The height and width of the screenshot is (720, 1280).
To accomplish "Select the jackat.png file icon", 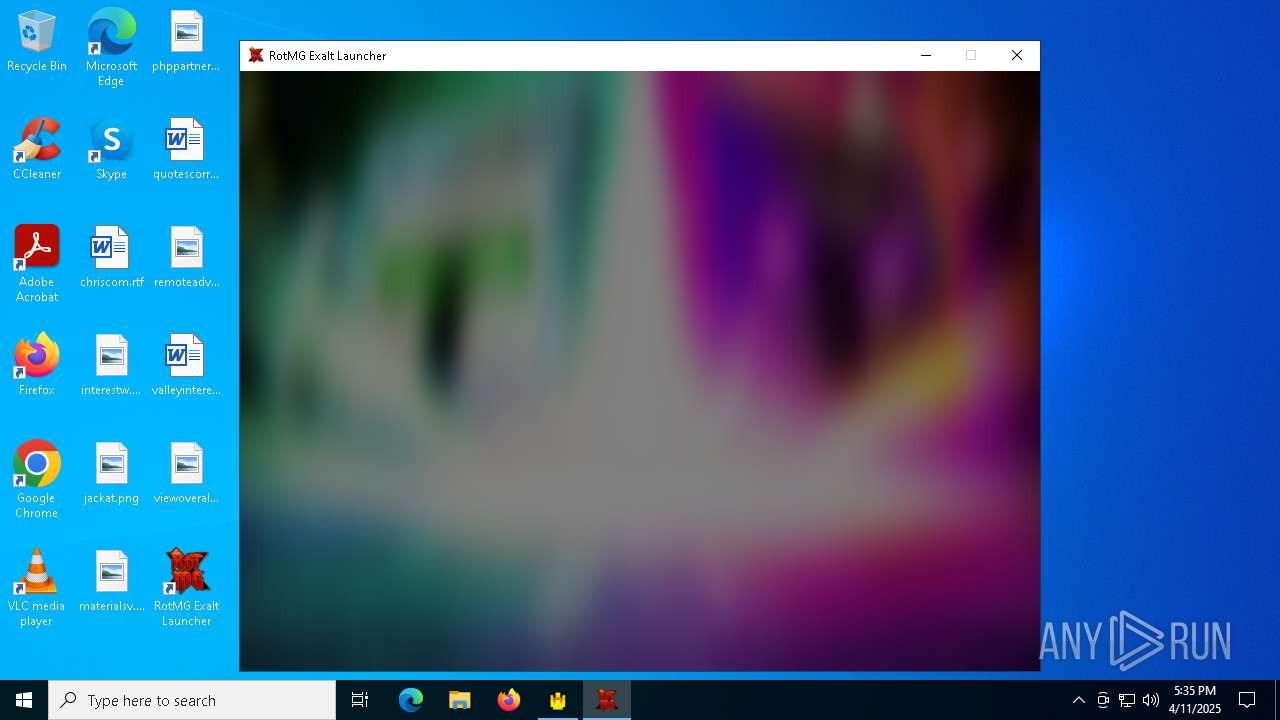I will 111,474.
